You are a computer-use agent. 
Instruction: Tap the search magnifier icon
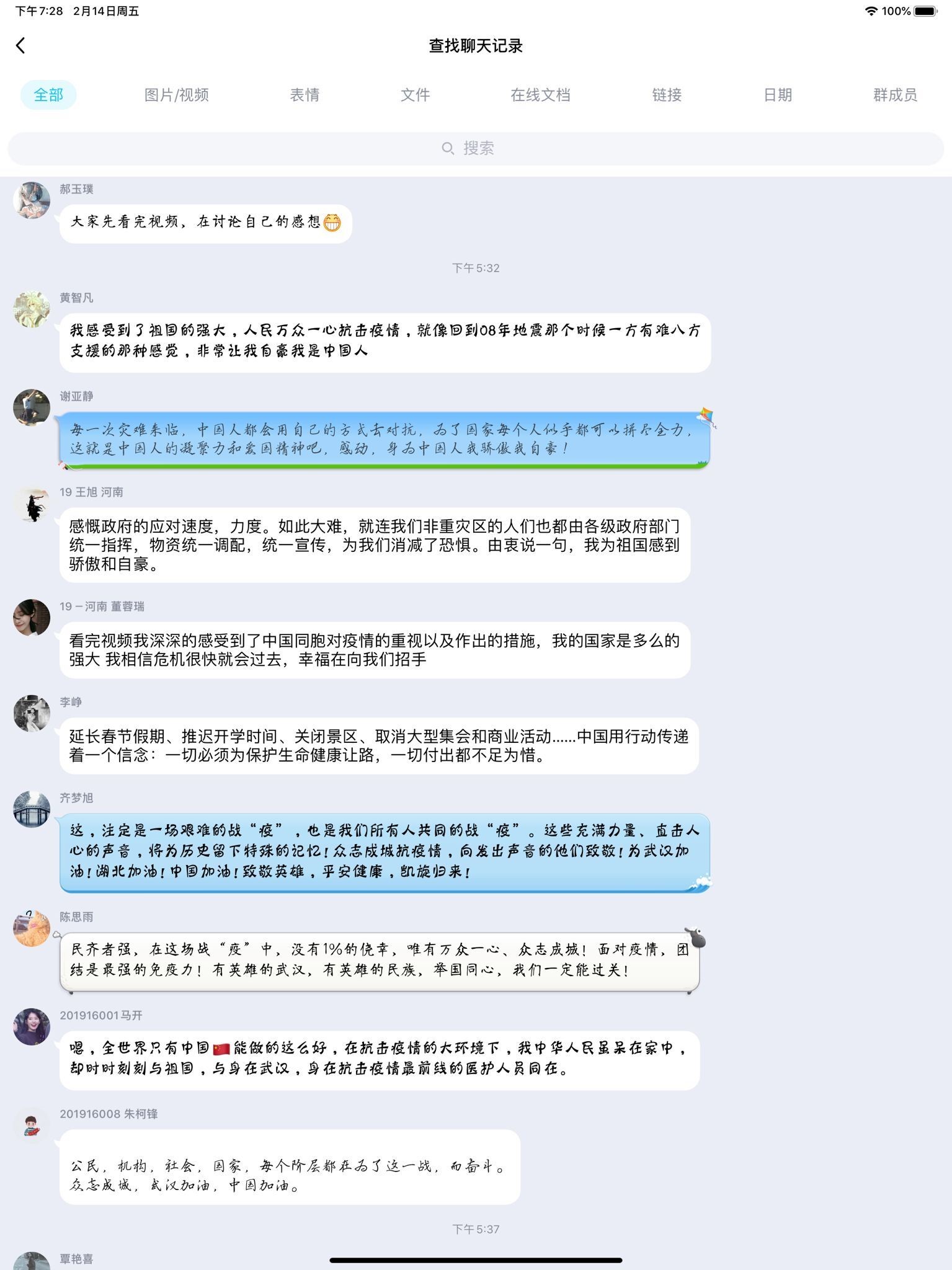(448, 148)
